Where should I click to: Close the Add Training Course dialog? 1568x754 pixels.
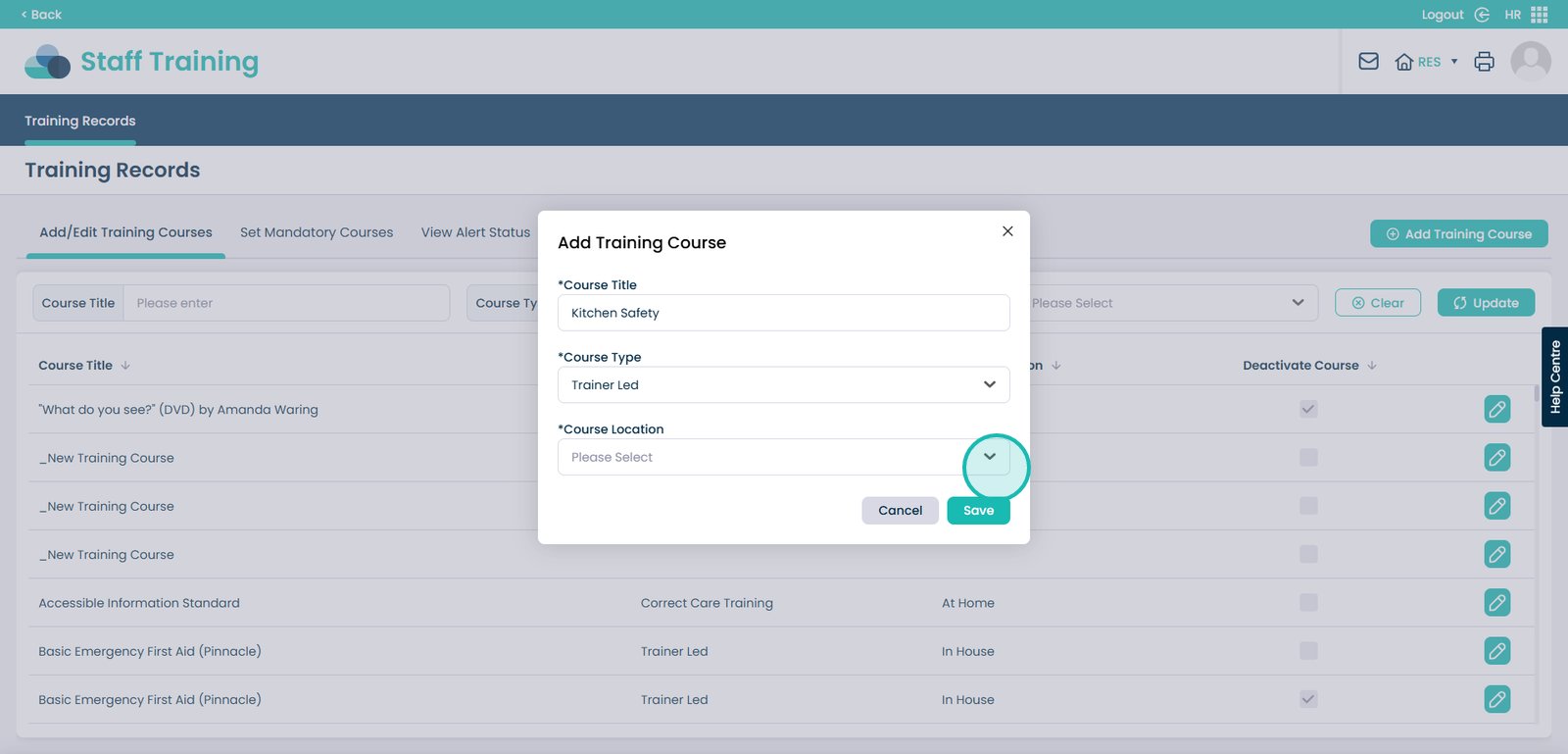[x=1007, y=231]
